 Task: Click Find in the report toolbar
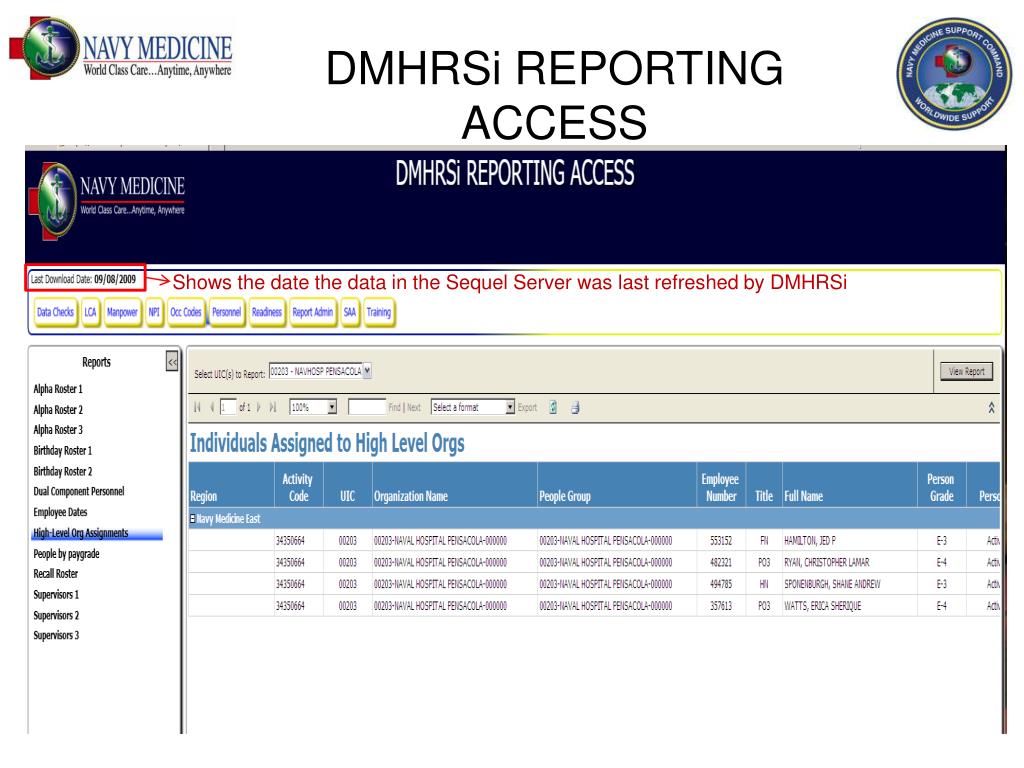point(394,408)
